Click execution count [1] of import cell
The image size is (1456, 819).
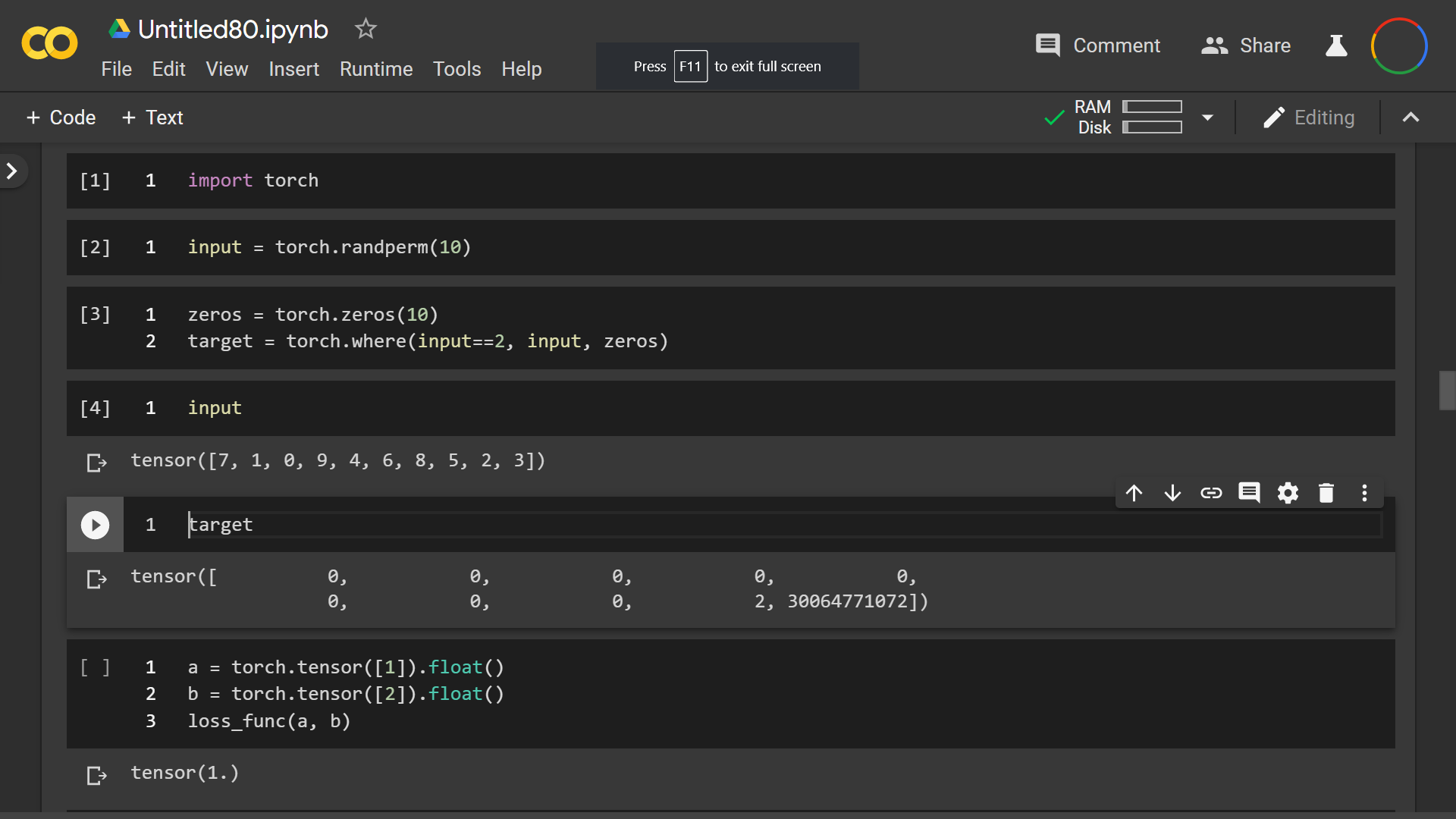pyautogui.click(x=96, y=180)
